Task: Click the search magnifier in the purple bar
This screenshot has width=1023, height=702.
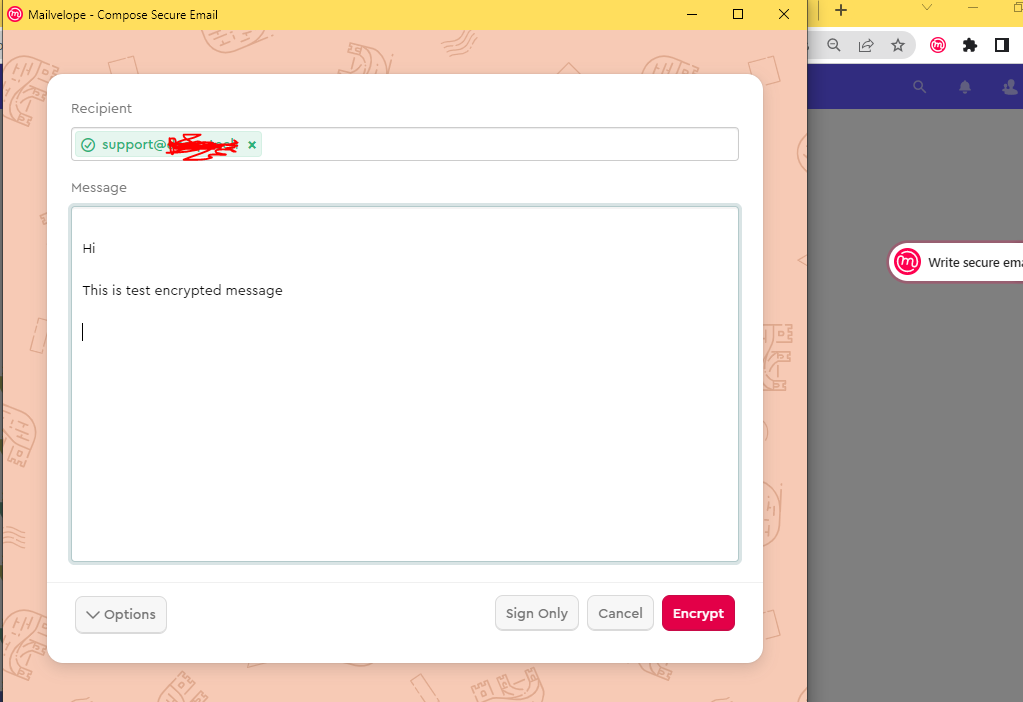Action: click(x=919, y=87)
